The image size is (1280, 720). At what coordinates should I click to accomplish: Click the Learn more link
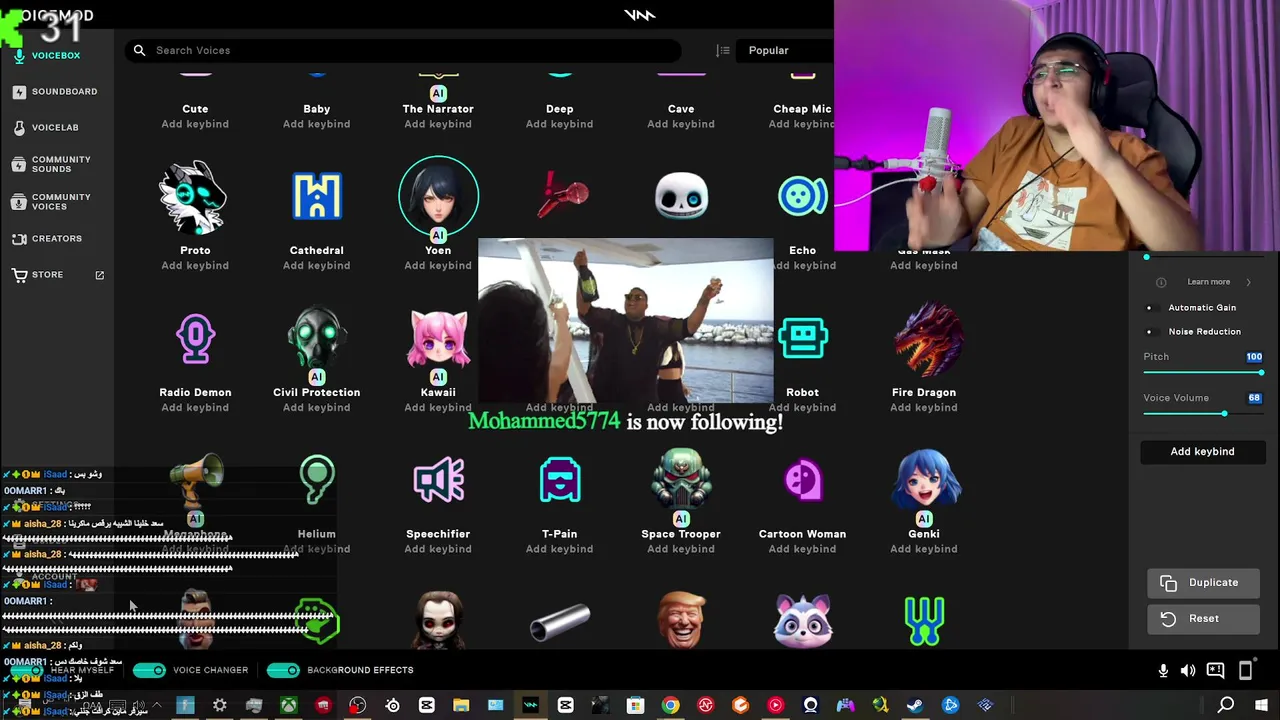click(1208, 282)
